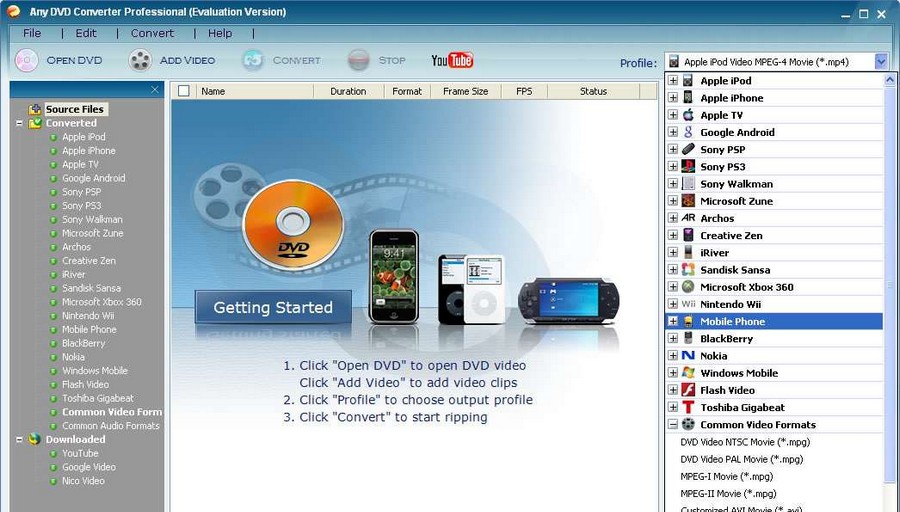Open the Profile dropdown arrow
The width and height of the screenshot is (900, 512).
tap(880, 61)
